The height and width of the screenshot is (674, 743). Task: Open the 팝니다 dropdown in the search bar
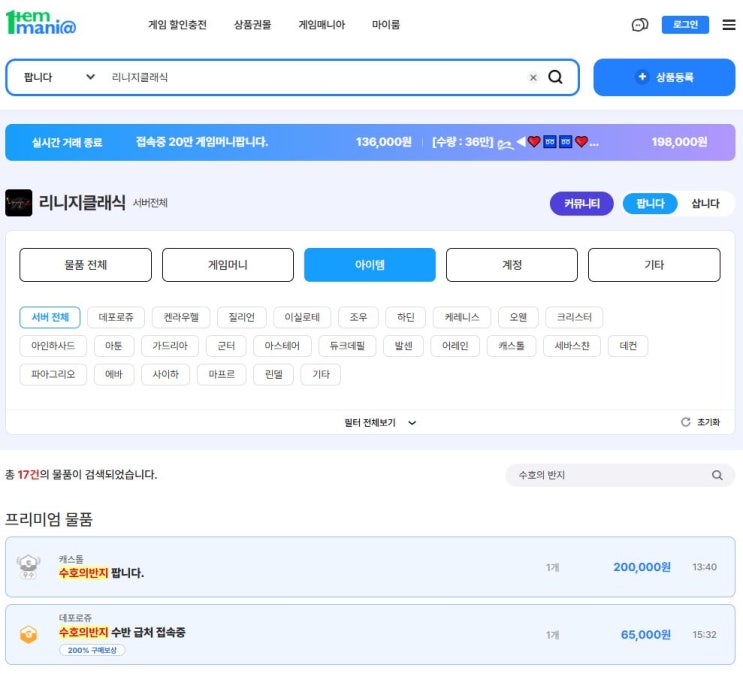click(59, 77)
